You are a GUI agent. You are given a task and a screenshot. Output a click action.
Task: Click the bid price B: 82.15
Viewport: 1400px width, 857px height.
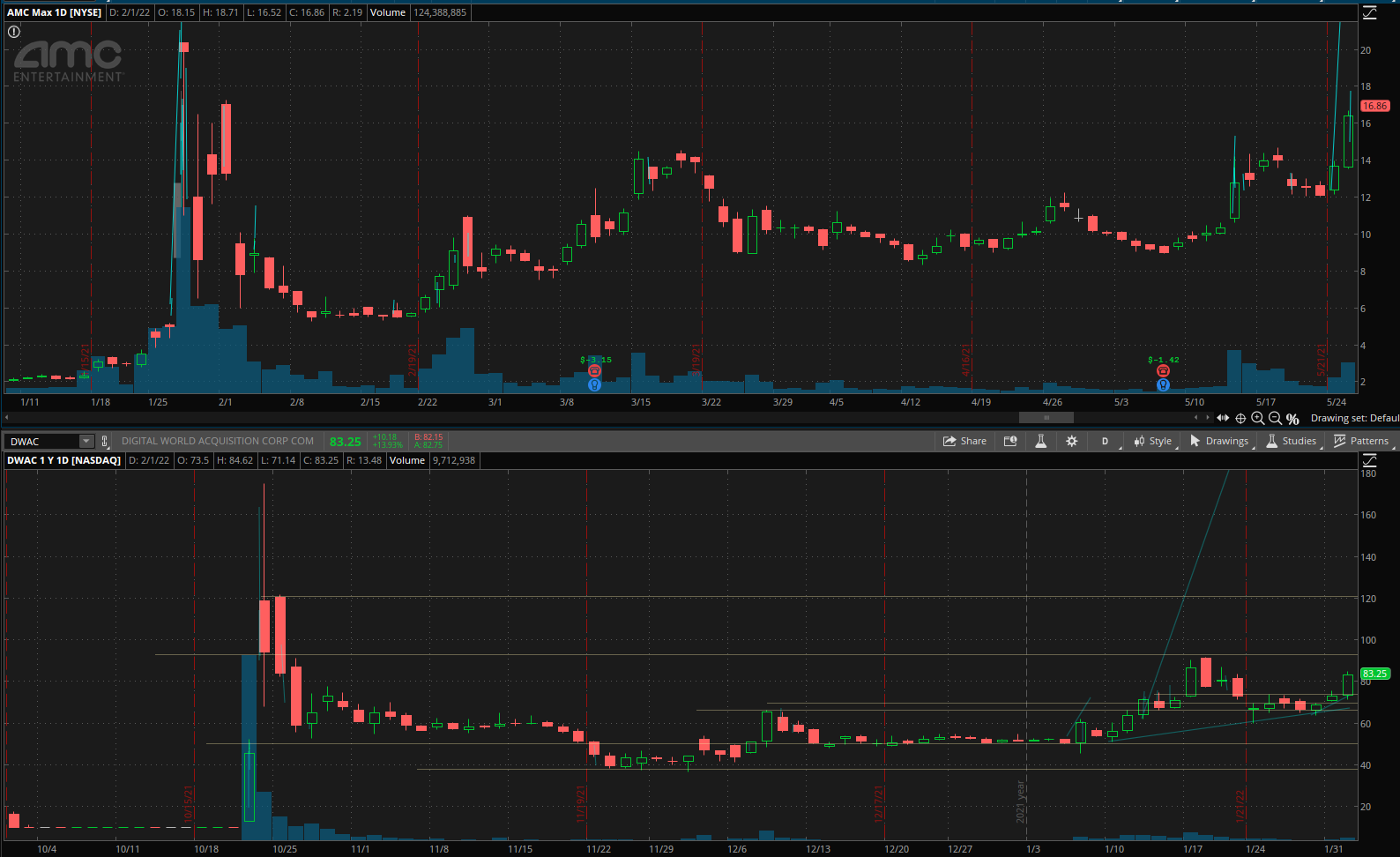tap(428, 437)
